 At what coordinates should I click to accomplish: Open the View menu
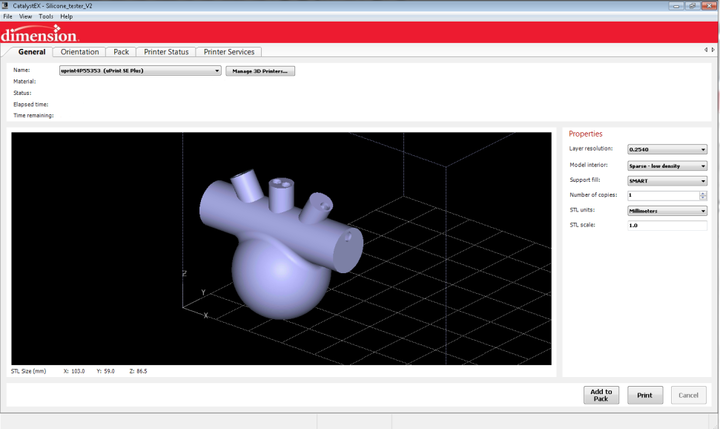click(x=25, y=17)
